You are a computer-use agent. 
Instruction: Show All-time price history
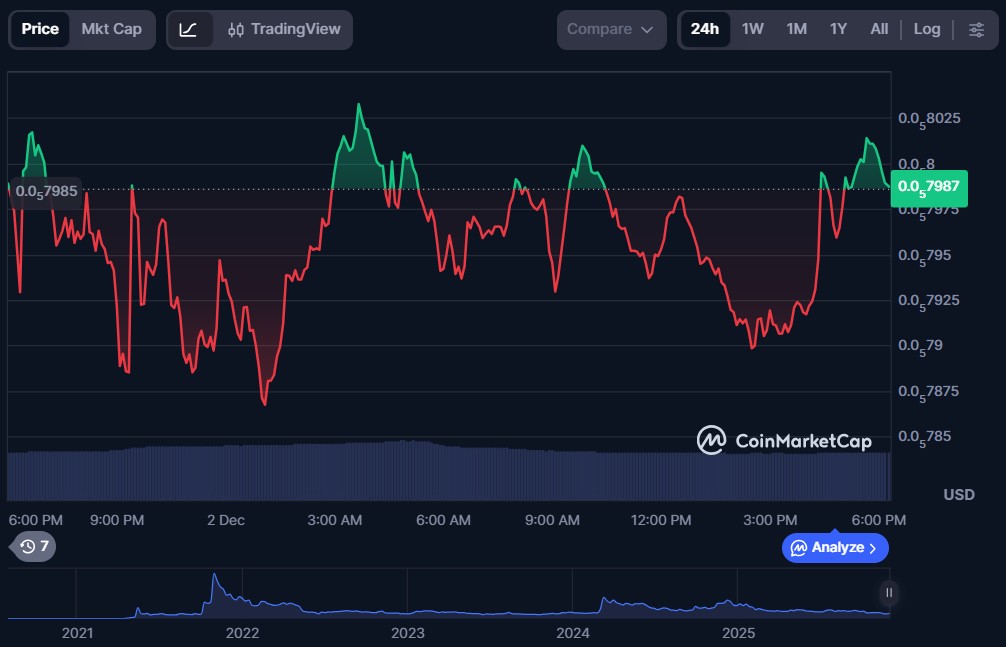[x=879, y=29]
